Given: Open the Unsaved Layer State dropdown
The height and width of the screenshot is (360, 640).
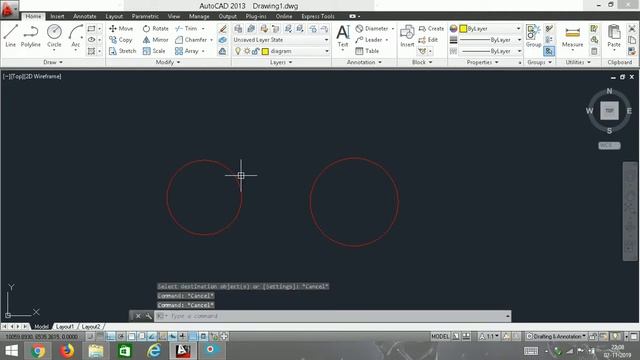Looking at the screenshot, I should click(x=281, y=40).
